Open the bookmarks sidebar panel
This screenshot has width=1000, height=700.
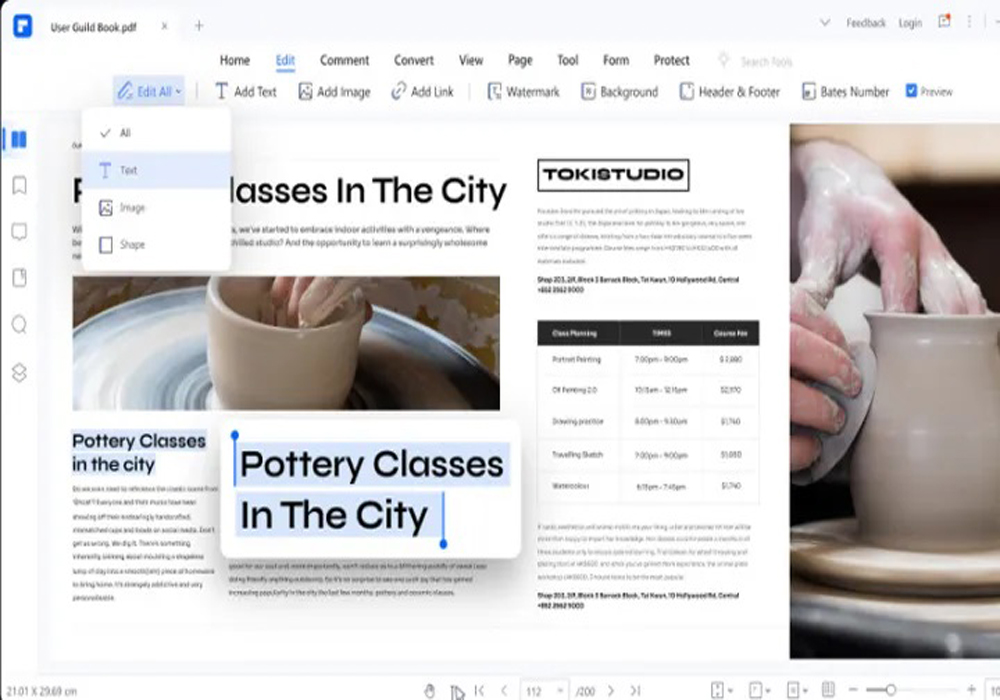click(19, 186)
